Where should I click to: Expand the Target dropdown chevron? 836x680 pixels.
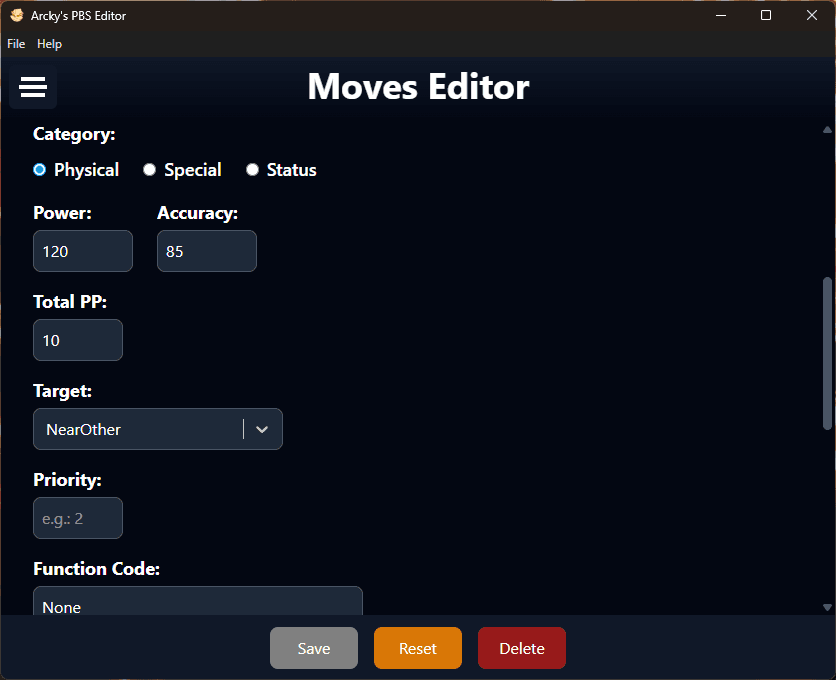pyautogui.click(x=262, y=429)
